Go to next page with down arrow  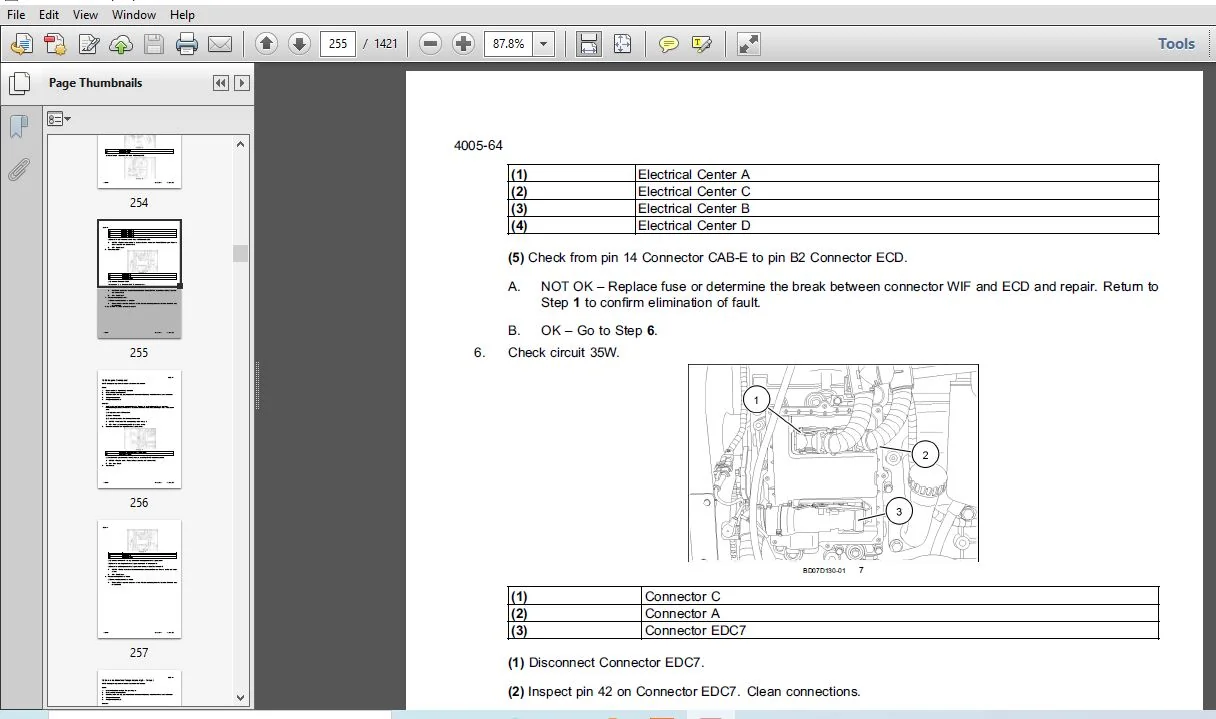[299, 44]
